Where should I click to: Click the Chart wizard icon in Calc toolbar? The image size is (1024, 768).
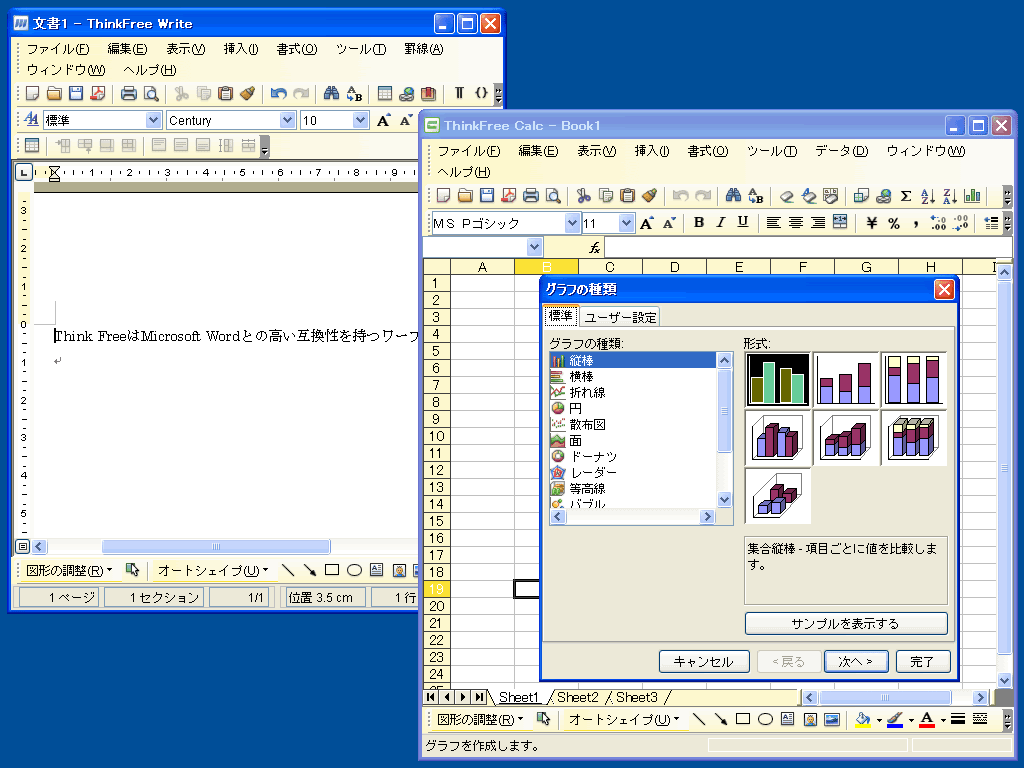point(972,195)
